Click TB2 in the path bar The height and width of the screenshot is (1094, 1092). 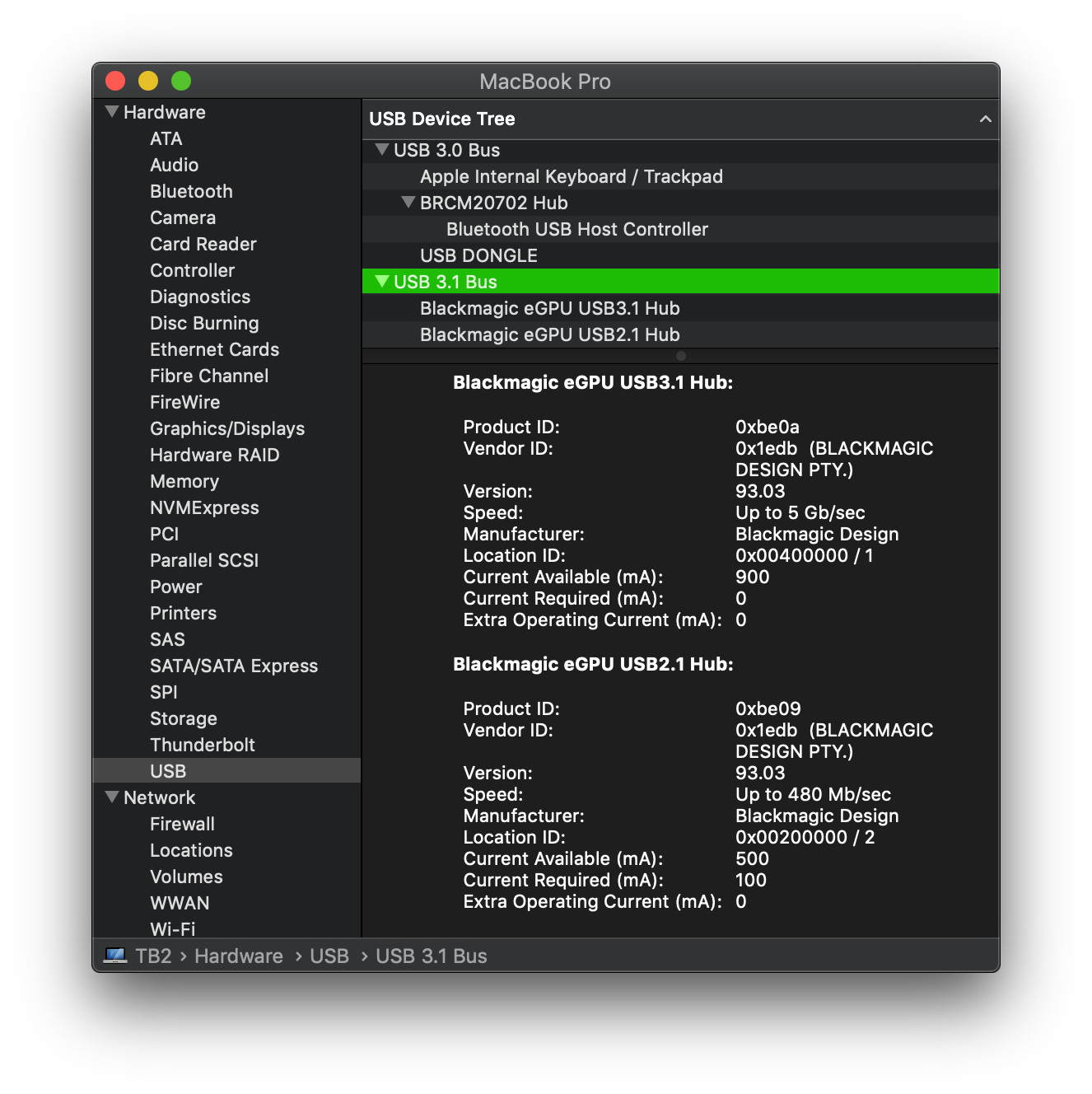153,956
